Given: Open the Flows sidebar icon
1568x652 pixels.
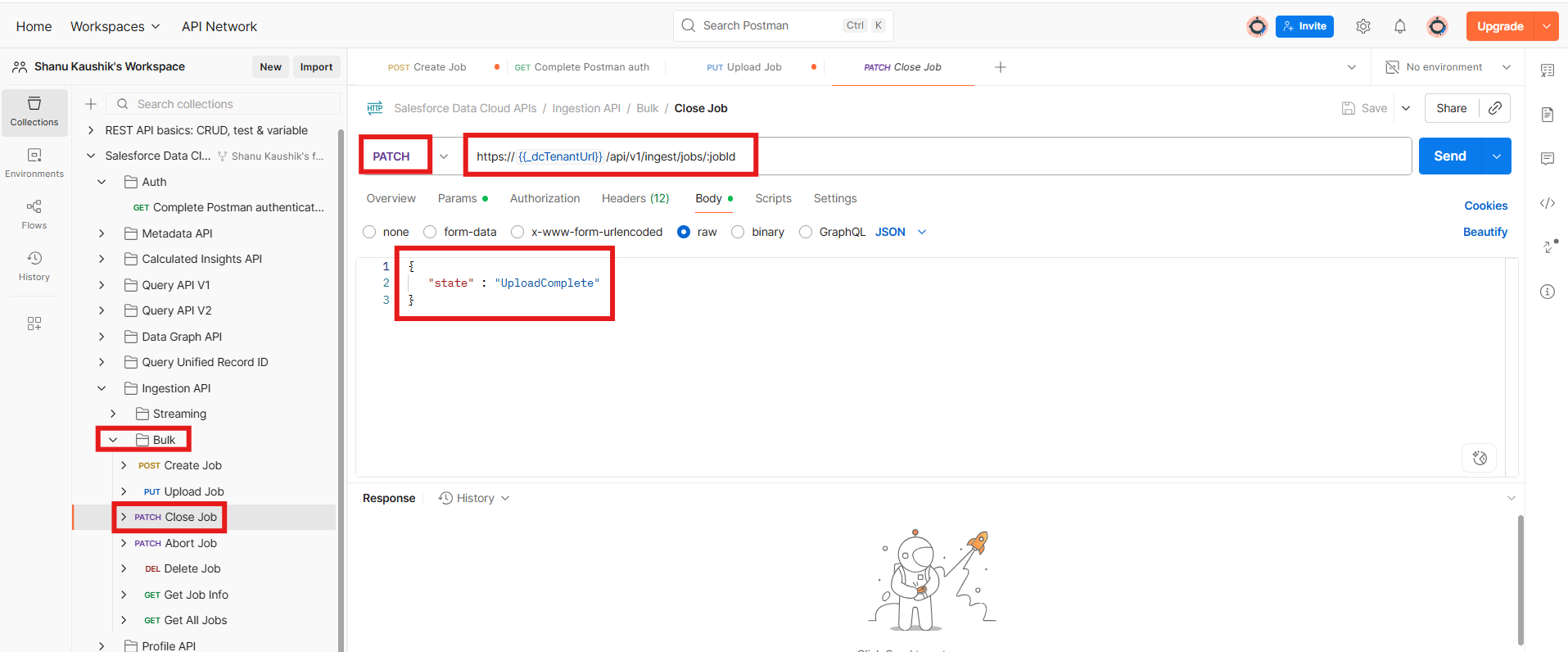Looking at the screenshot, I should pyautogui.click(x=34, y=214).
